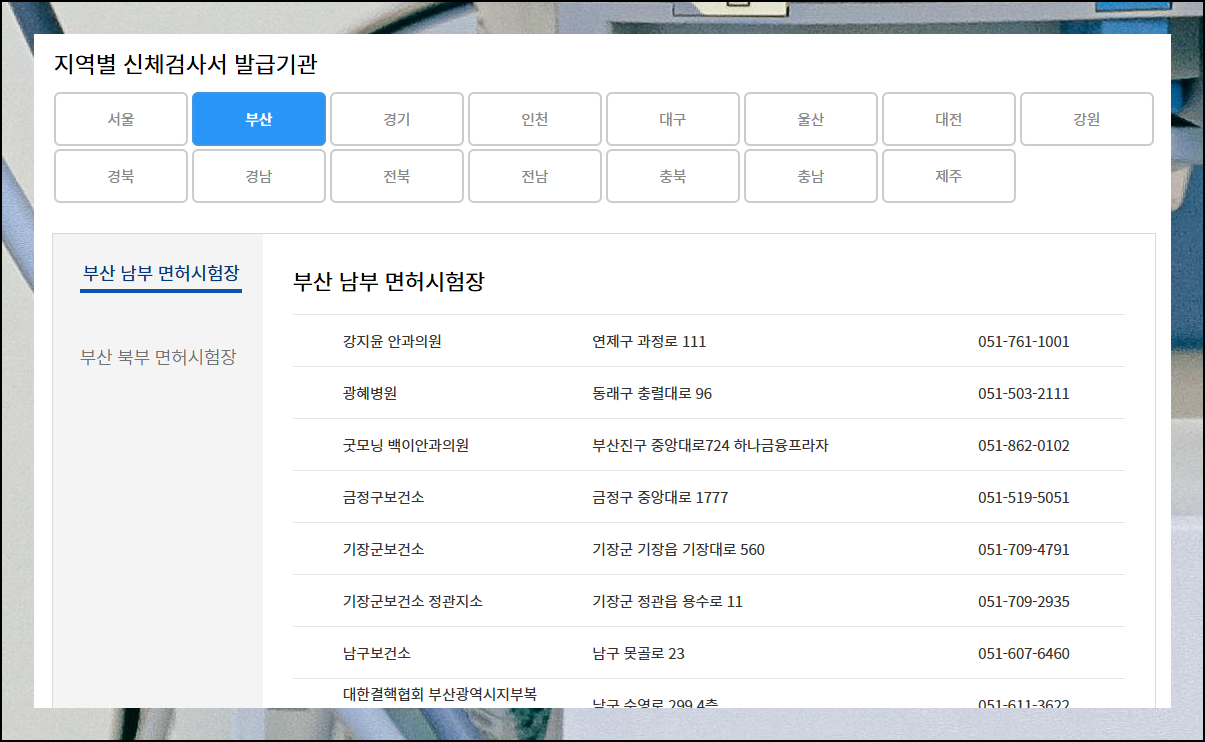Choose the 경기 region button
Image resolution: width=1205 pixels, height=742 pixels.
point(397,119)
